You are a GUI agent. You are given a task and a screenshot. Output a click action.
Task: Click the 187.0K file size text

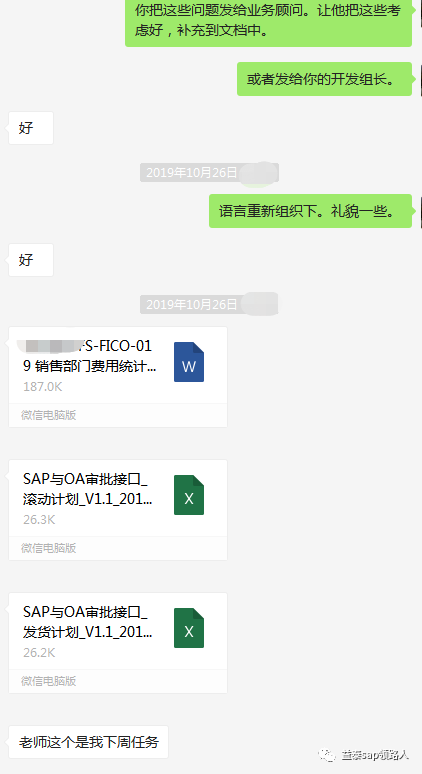(42, 387)
